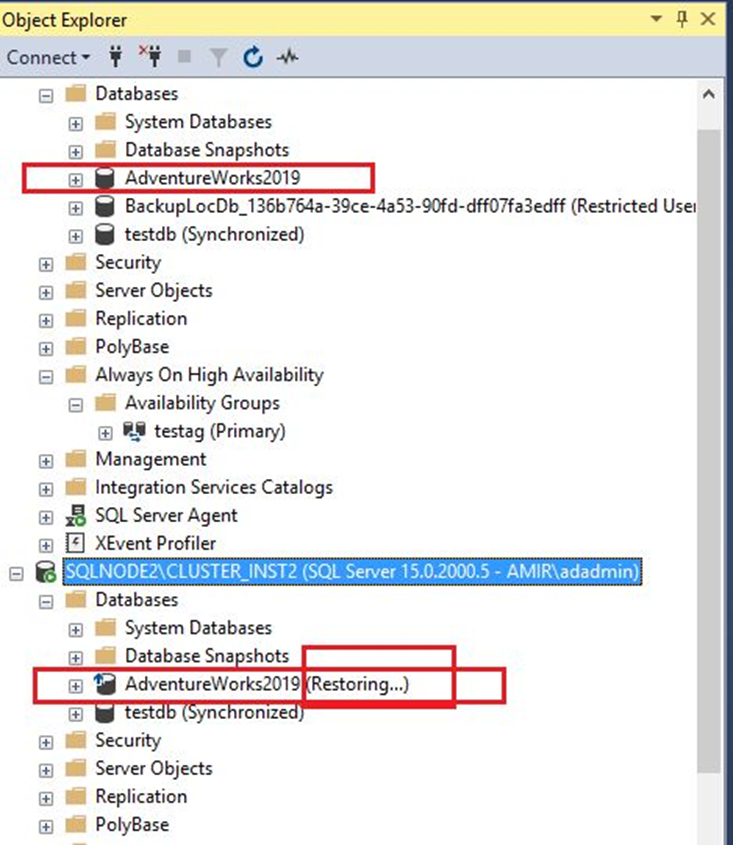Collapse the Always On High Availability node
Screen dimensions: 733x845
pos(46,376)
